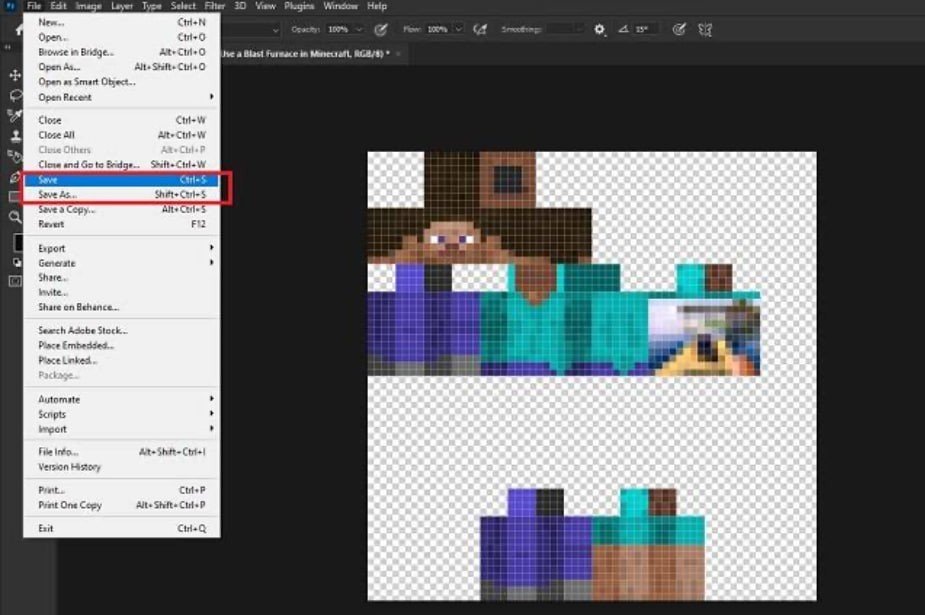This screenshot has height=615, width=925.
Task: Click the default colors swap icon
Action: click(18, 262)
